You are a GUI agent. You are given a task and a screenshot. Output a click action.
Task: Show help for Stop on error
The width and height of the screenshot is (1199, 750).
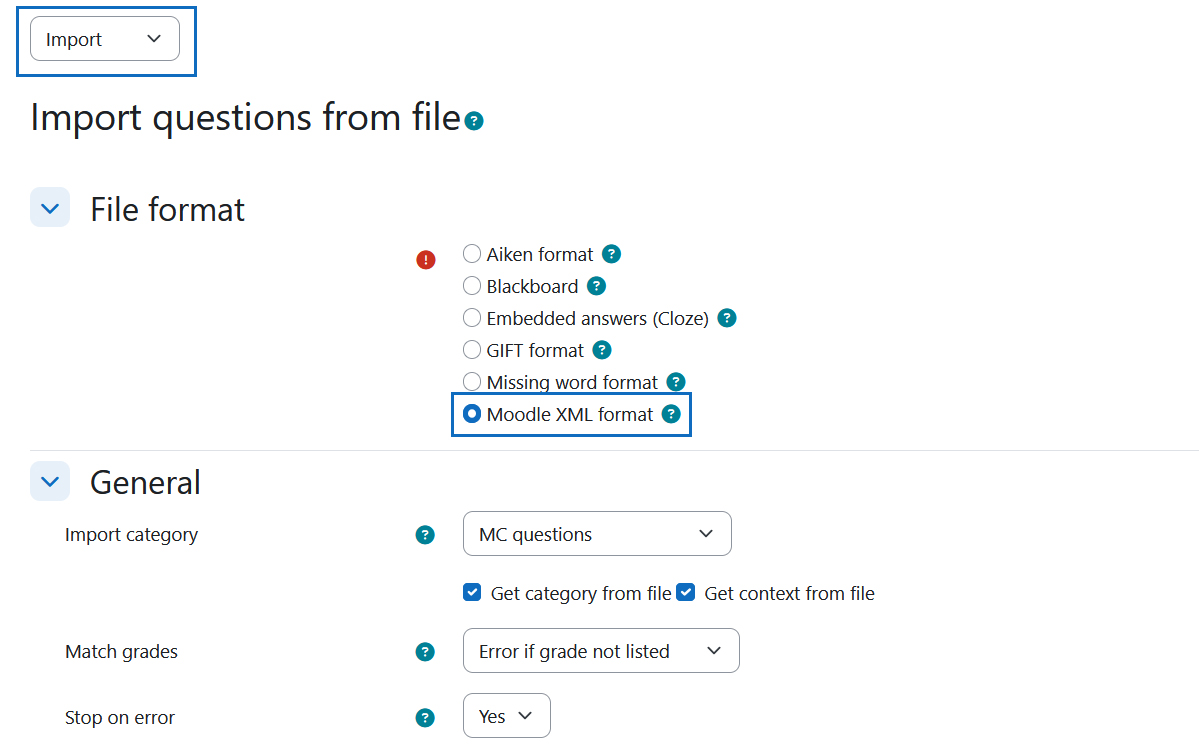tap(425, 718)
